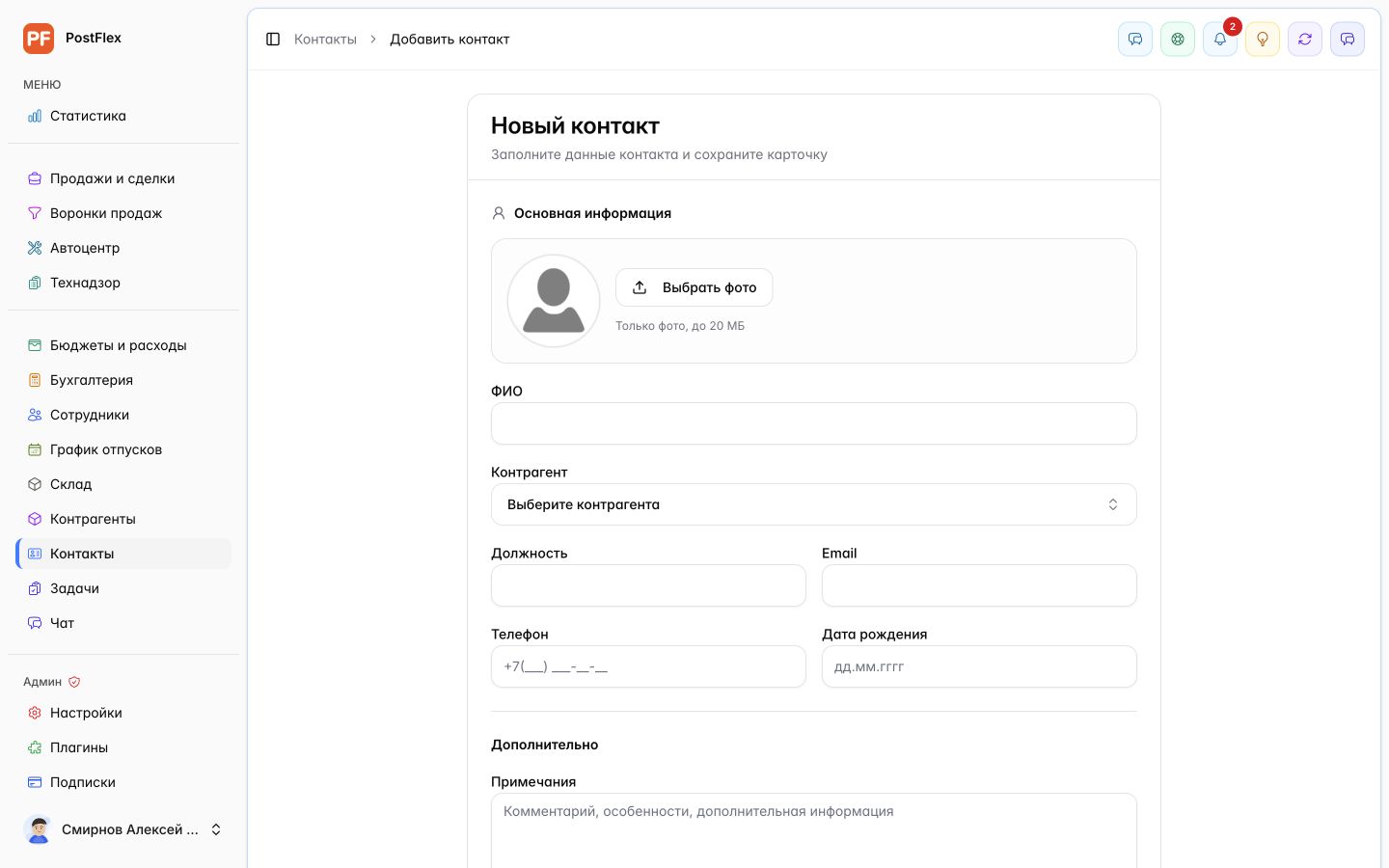Click Настройки gear icon

35,713
